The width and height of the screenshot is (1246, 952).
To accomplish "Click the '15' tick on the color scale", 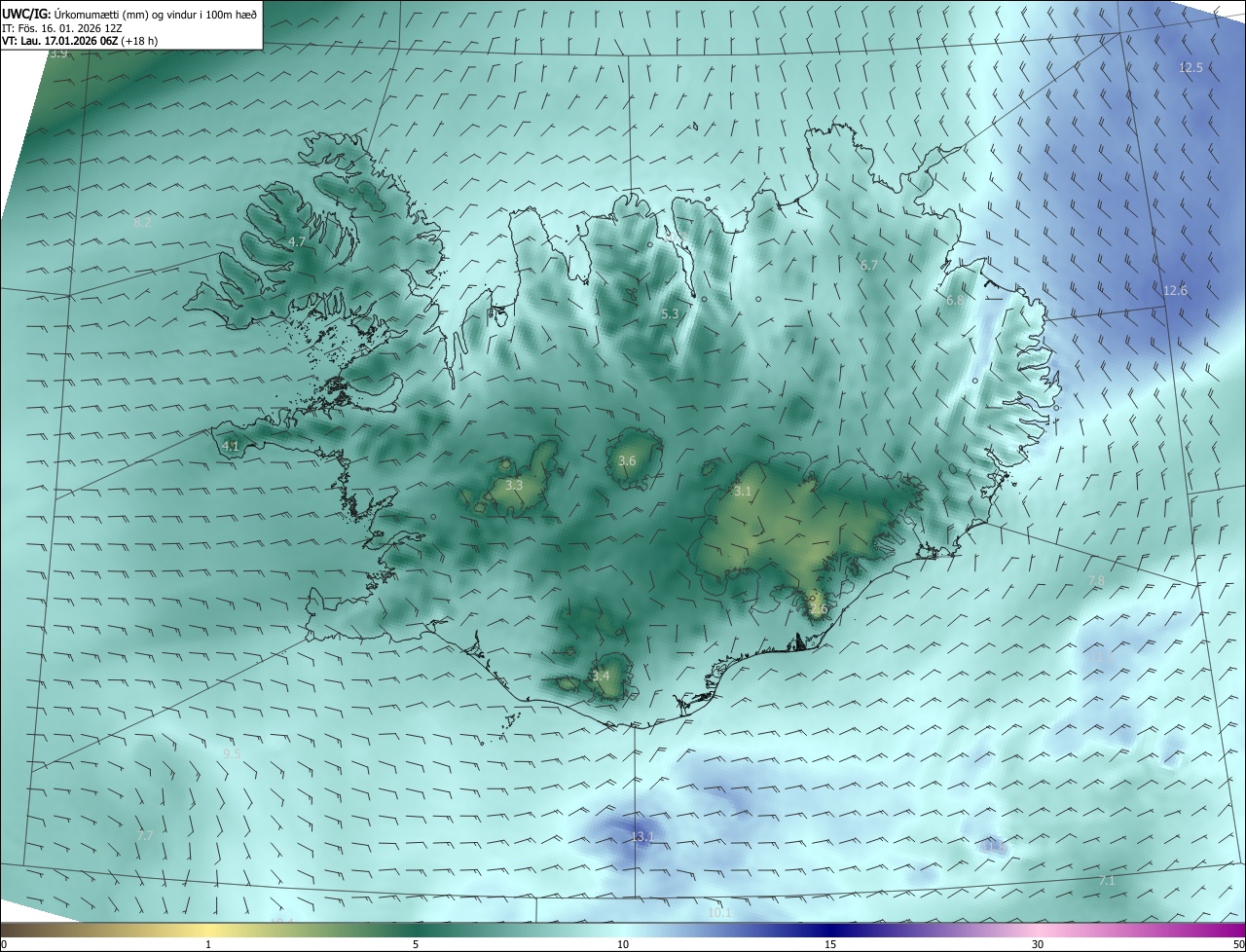I will 830,944.
